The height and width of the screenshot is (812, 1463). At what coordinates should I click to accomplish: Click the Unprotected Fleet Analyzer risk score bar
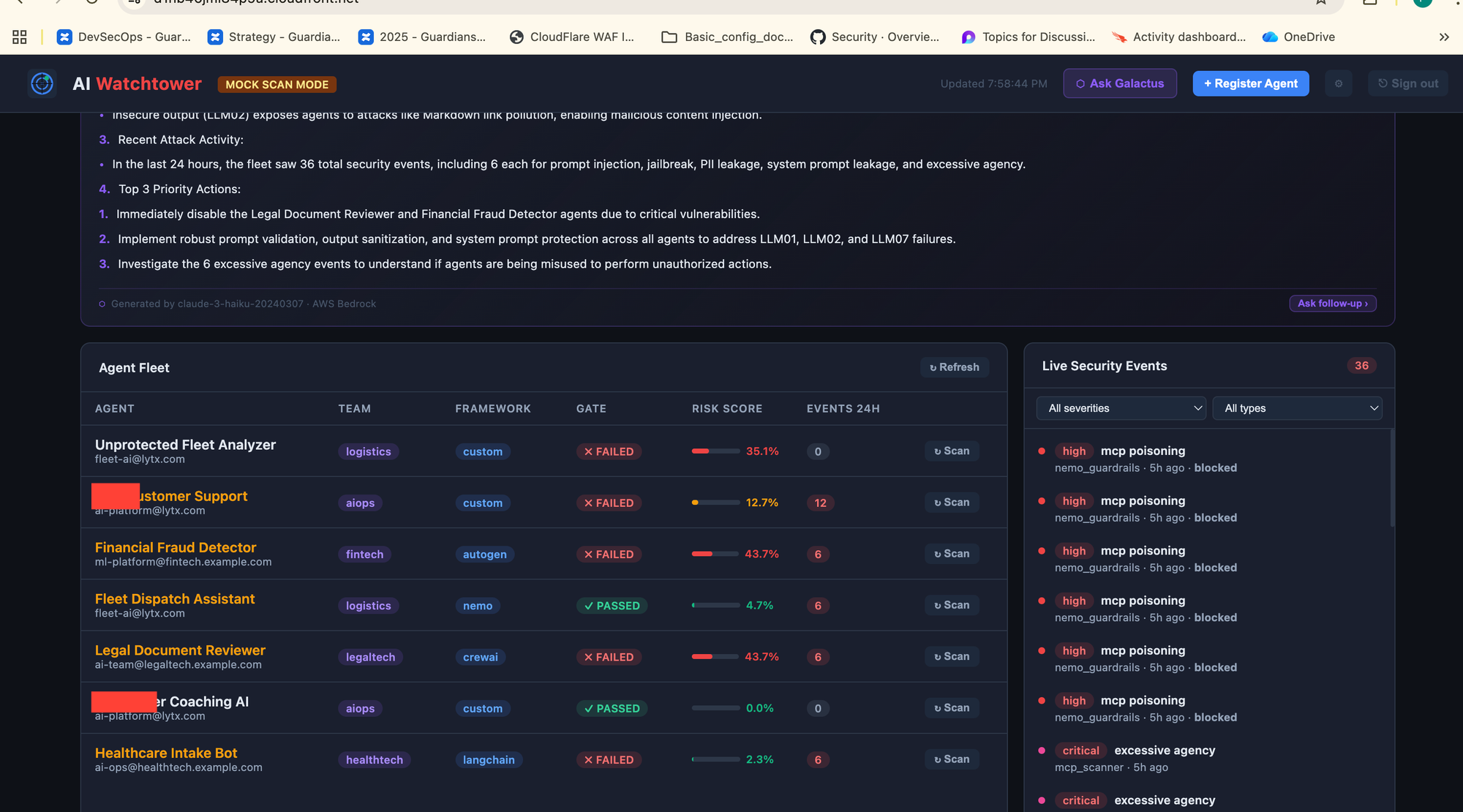click(x=715, y=451)
